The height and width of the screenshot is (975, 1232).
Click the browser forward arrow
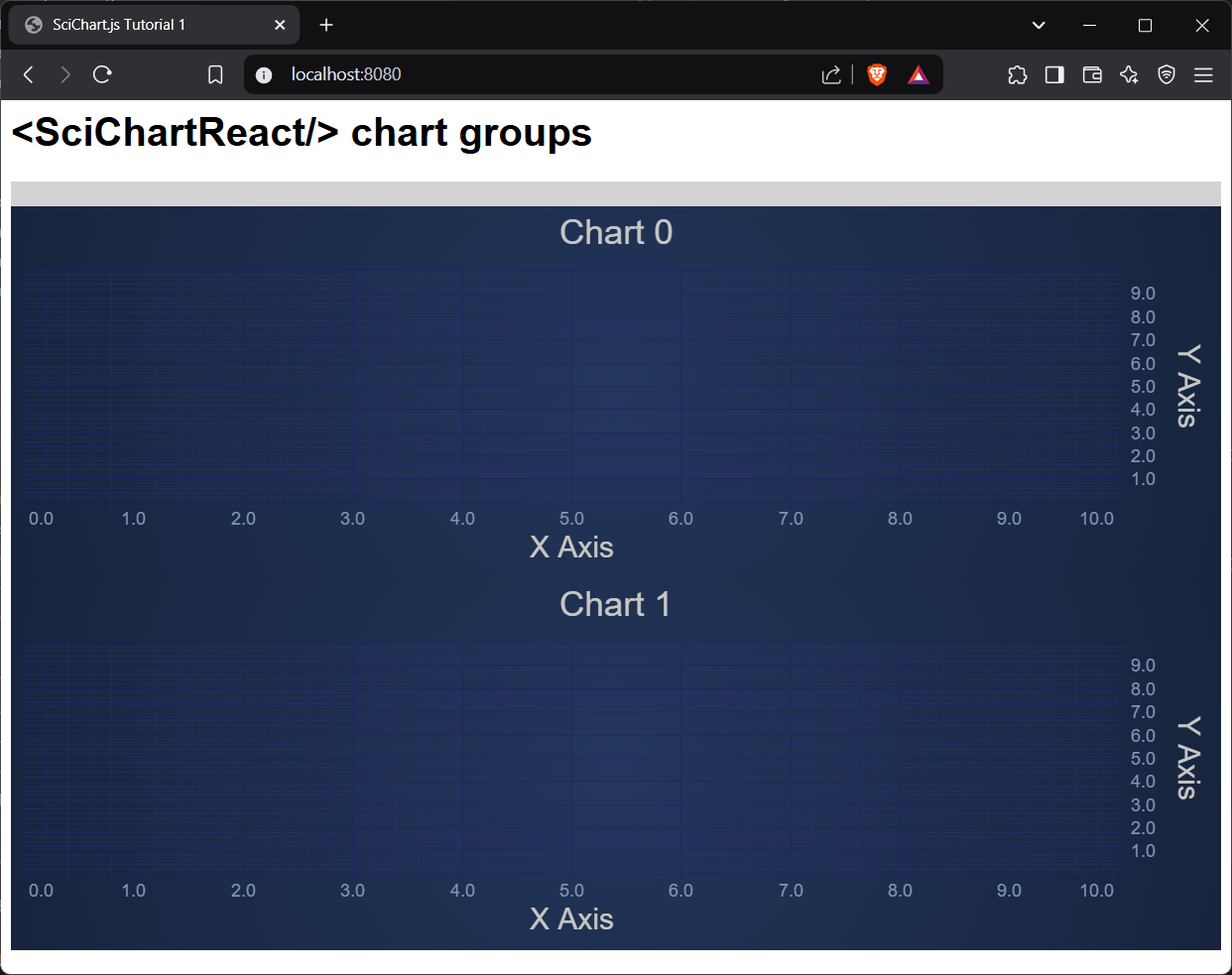[x=65, y=74]
